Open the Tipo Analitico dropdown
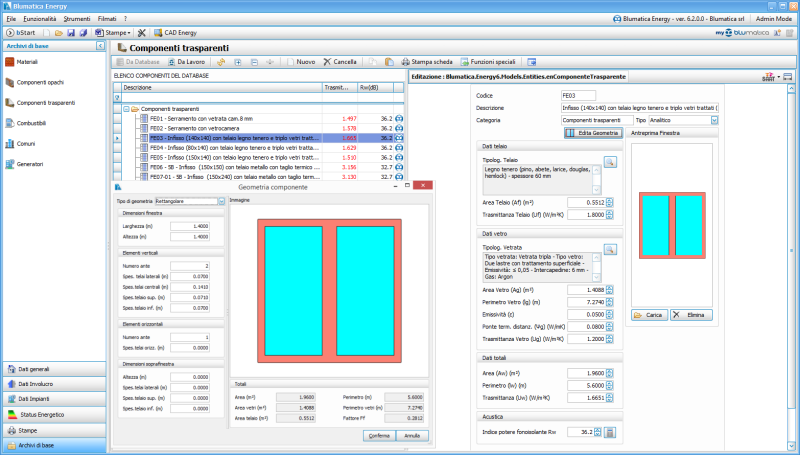Image resolution: width=800 pixels, height=455 pixels. (714, 120)
